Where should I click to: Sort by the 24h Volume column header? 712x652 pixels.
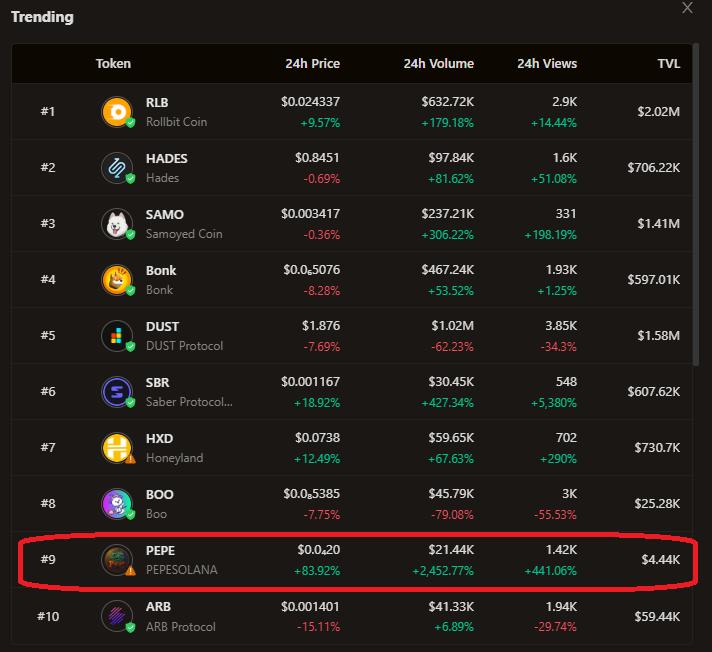439,64
